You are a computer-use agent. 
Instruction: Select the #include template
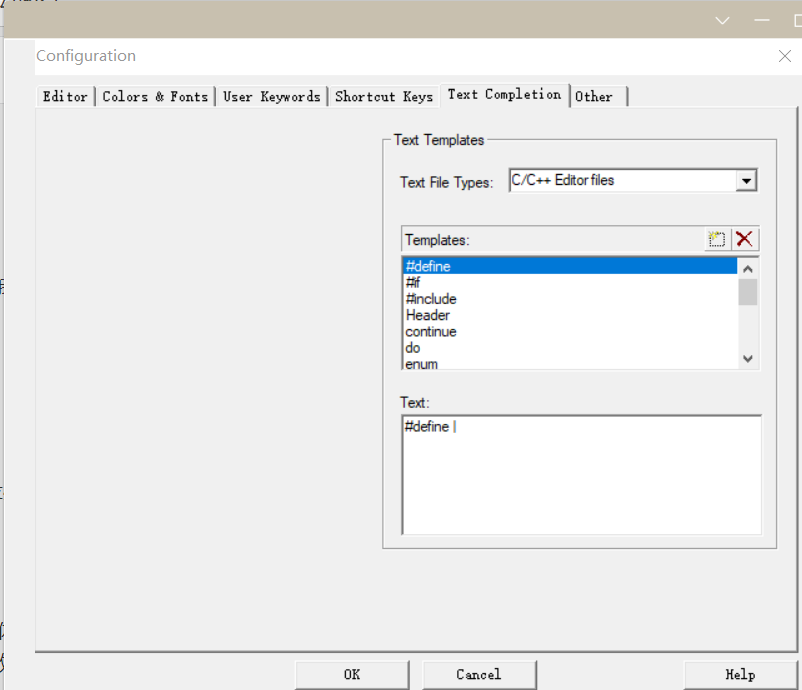click(570, 299)
